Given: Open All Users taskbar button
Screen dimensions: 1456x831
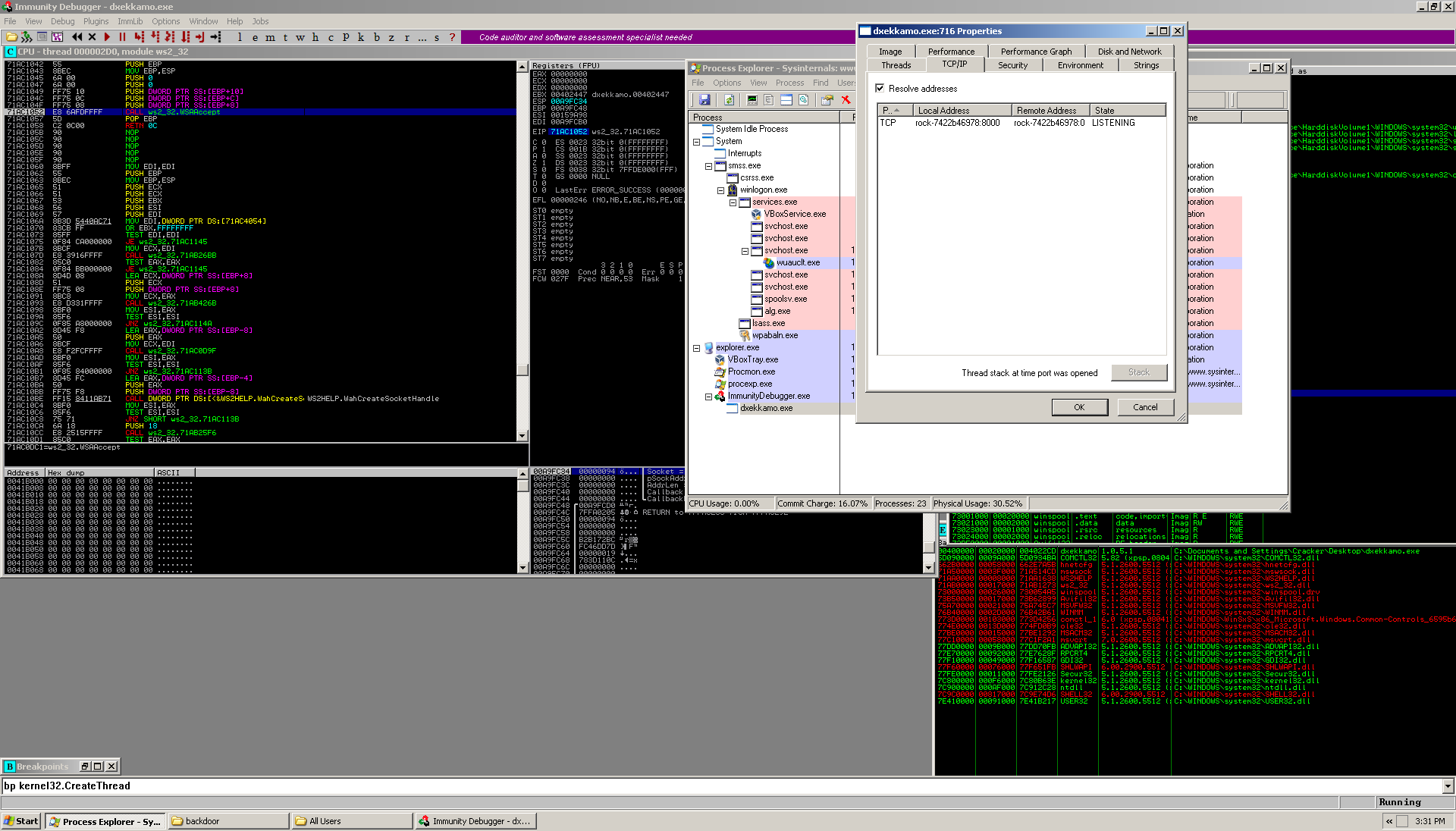Looking at the screenshot, I should click(x=352, y=821).
